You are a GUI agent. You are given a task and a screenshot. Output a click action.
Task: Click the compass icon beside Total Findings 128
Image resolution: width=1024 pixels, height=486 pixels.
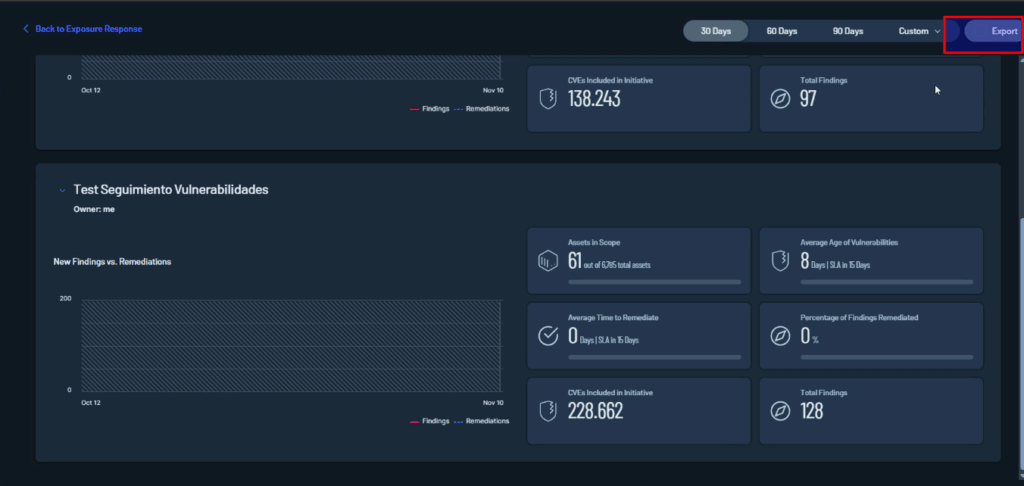point(780,411)
